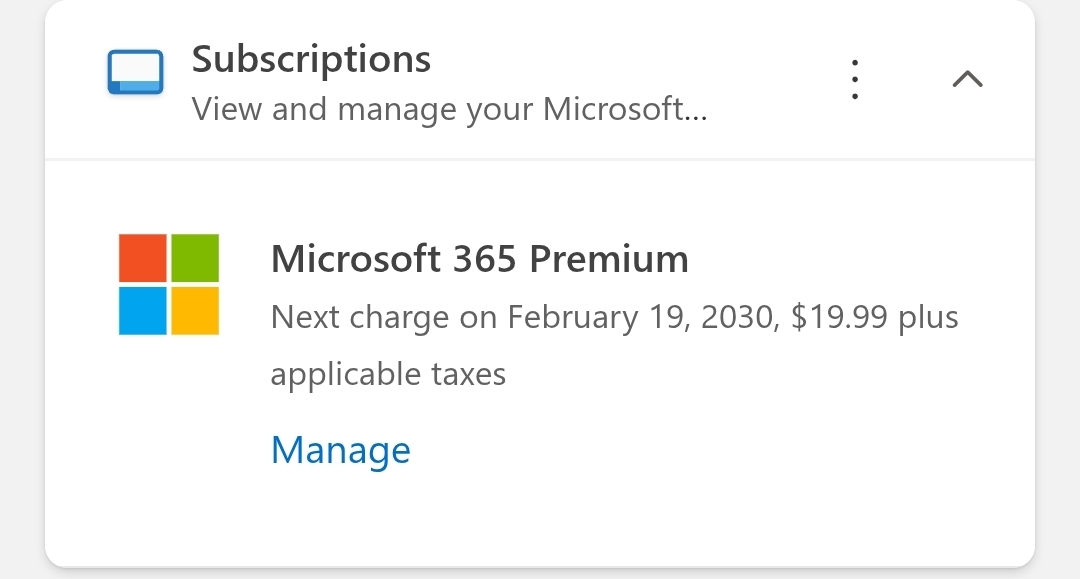Click the "applicable taxes" text
The image size is (1080, 579).
[388, 374]
